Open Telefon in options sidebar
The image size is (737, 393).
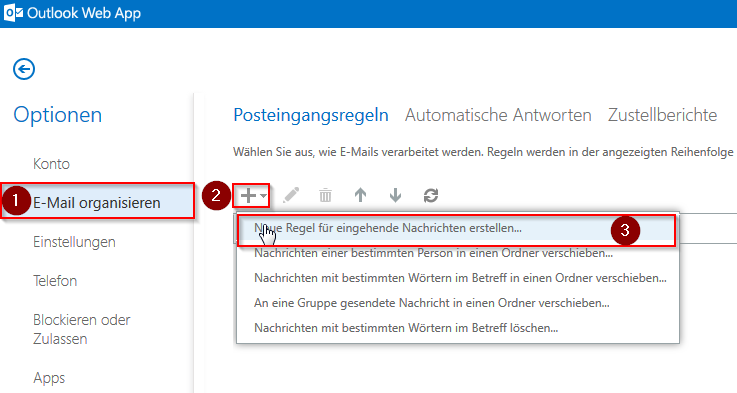(x=55, y=281)
